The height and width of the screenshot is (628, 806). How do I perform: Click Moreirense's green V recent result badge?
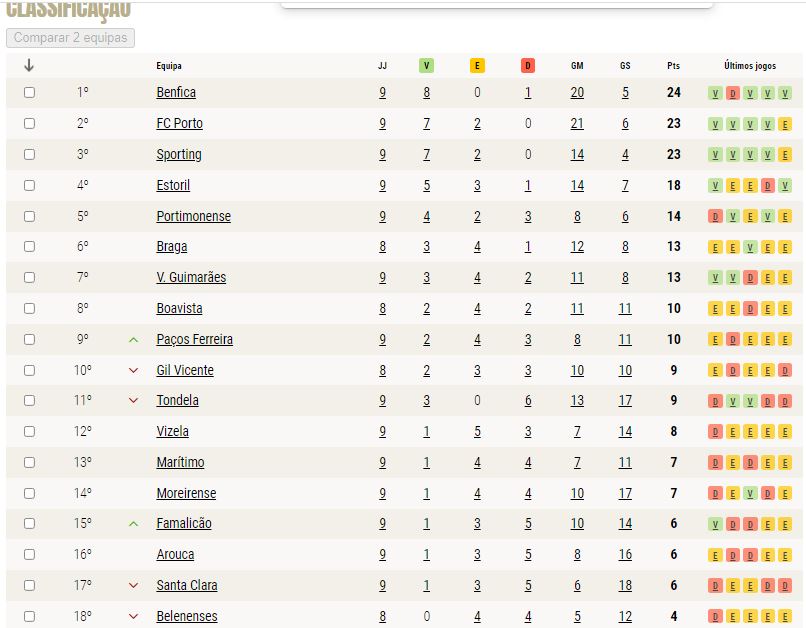(x=750, y=494)
